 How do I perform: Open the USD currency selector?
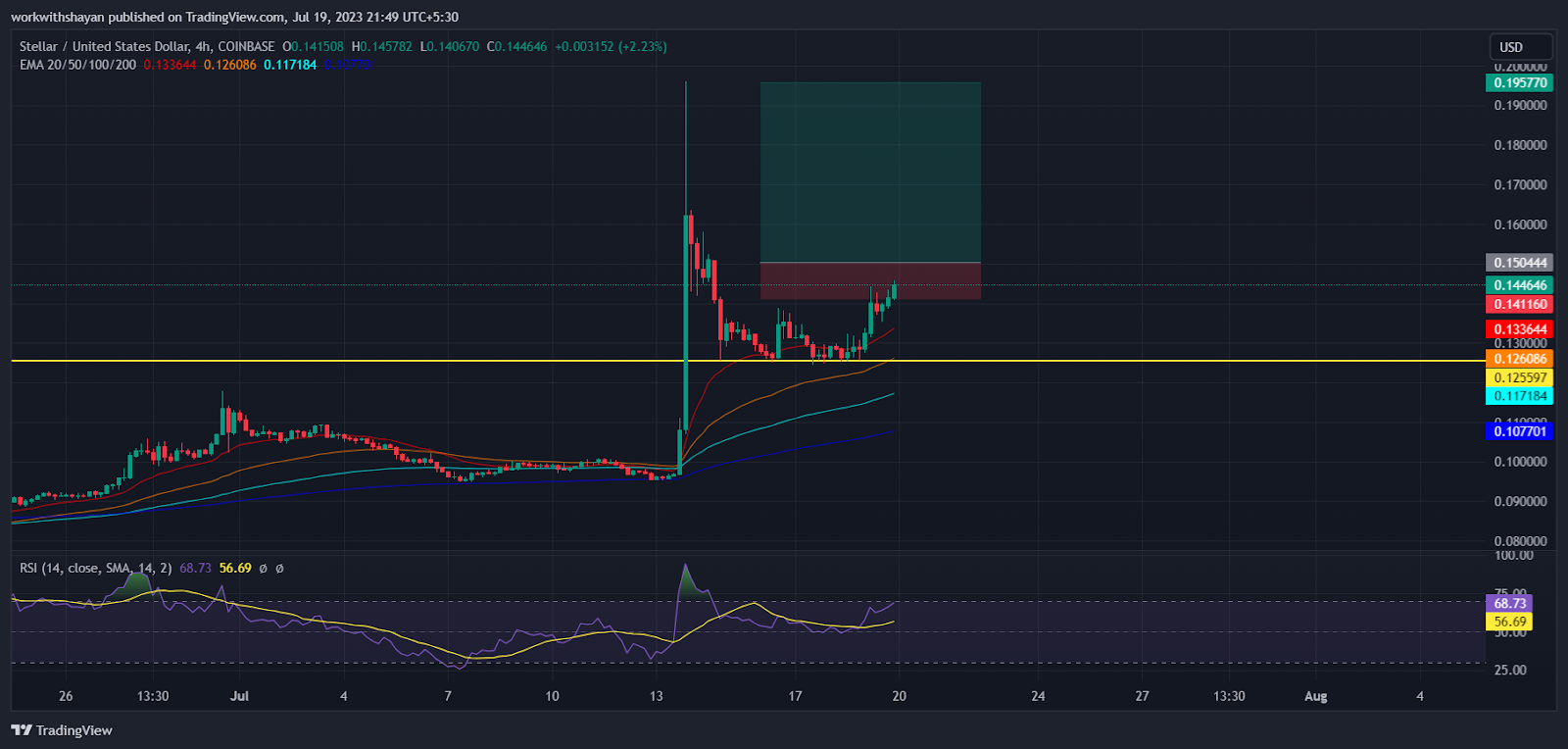[x=1521, y=47]
